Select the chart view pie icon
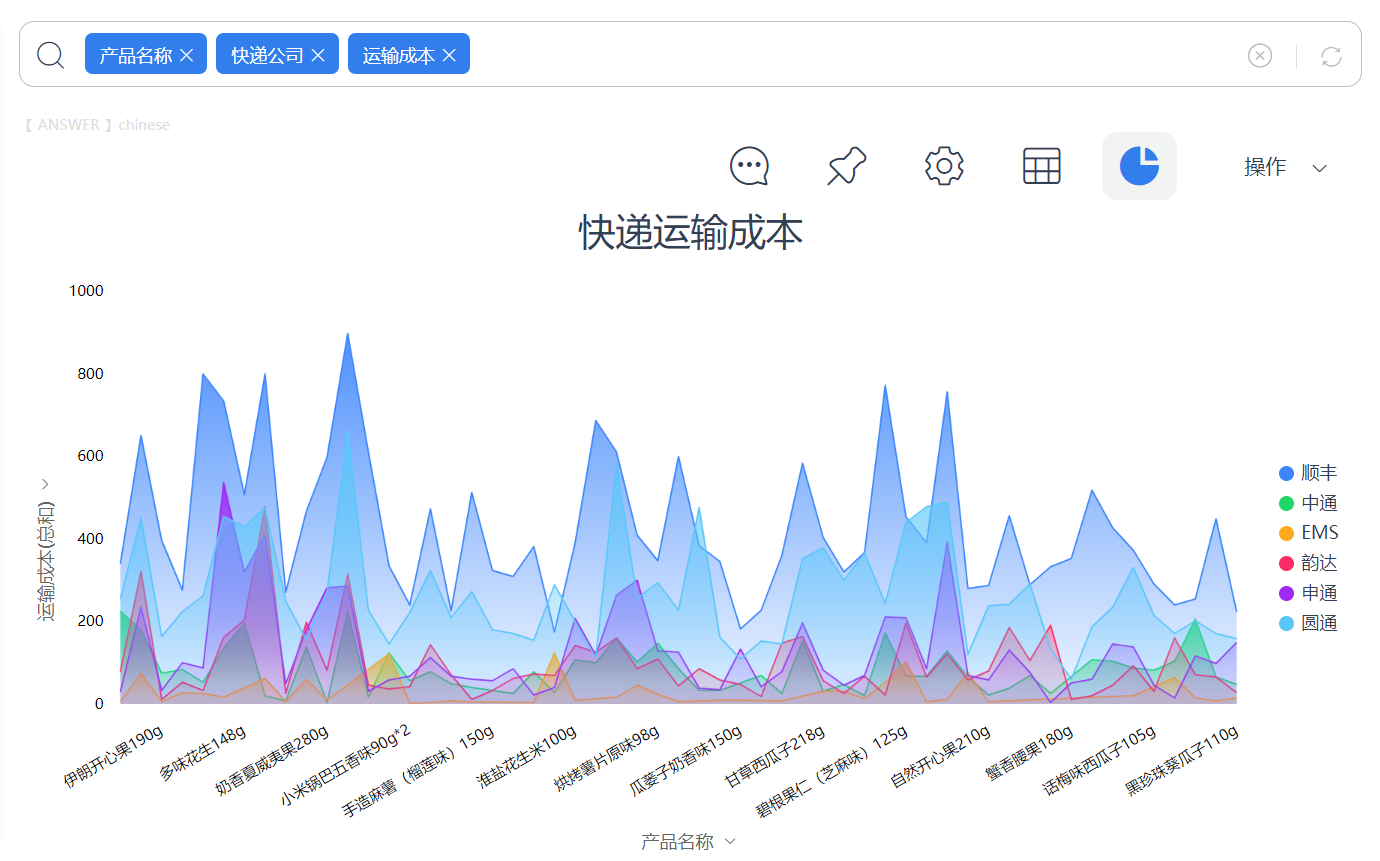Screen dimensions: 1380x861 click(x=1139, y=166)
